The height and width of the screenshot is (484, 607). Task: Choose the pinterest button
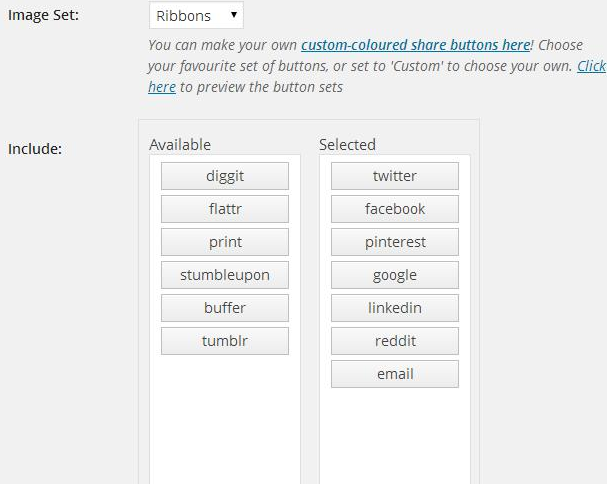click(x=395, y=242)
